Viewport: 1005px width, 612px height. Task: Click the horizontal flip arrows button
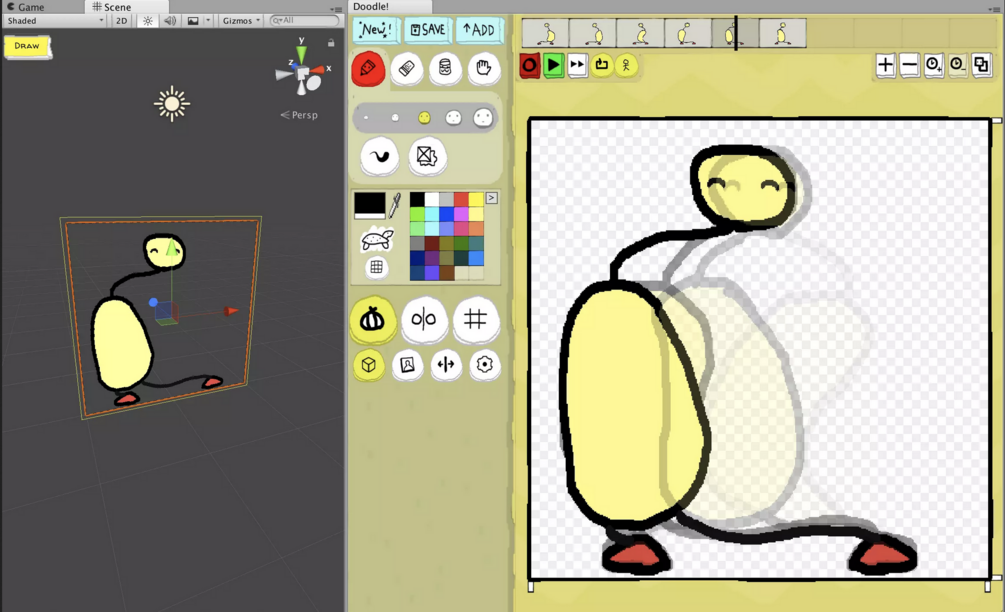pyautogui.click(x=446, y=365)
